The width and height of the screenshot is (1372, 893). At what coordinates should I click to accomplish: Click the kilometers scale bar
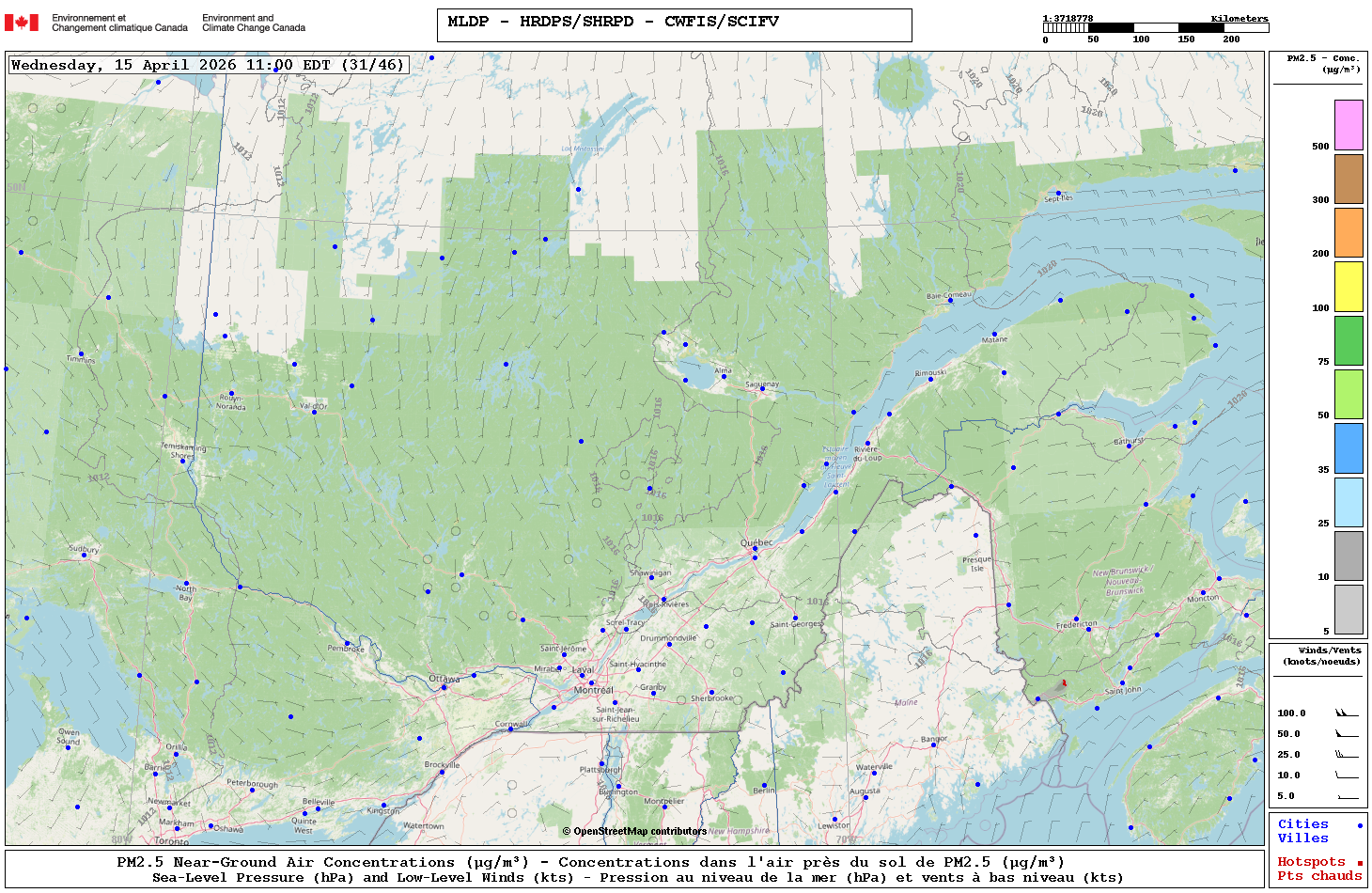[1155, 28]
